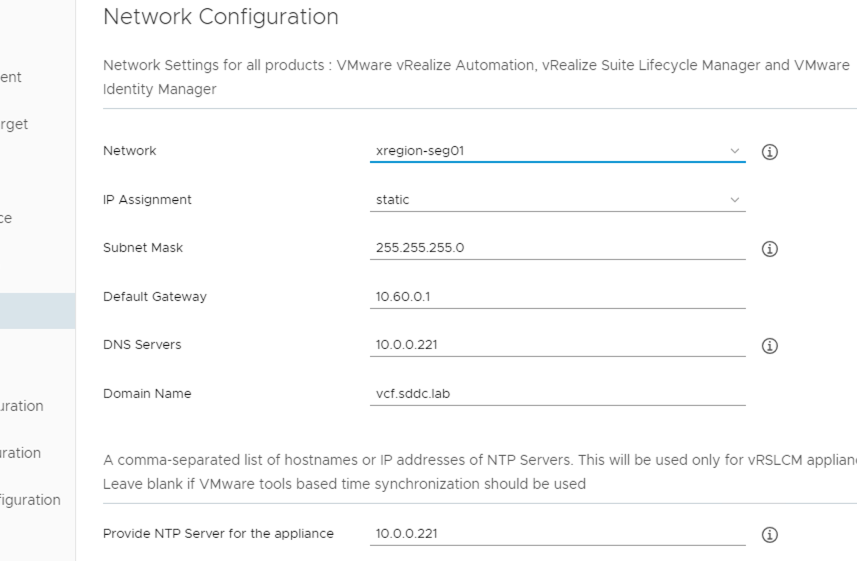Jump to the sidebar step ending in "ce"
This screenshot has width=857, height=561.
(7, 219)
